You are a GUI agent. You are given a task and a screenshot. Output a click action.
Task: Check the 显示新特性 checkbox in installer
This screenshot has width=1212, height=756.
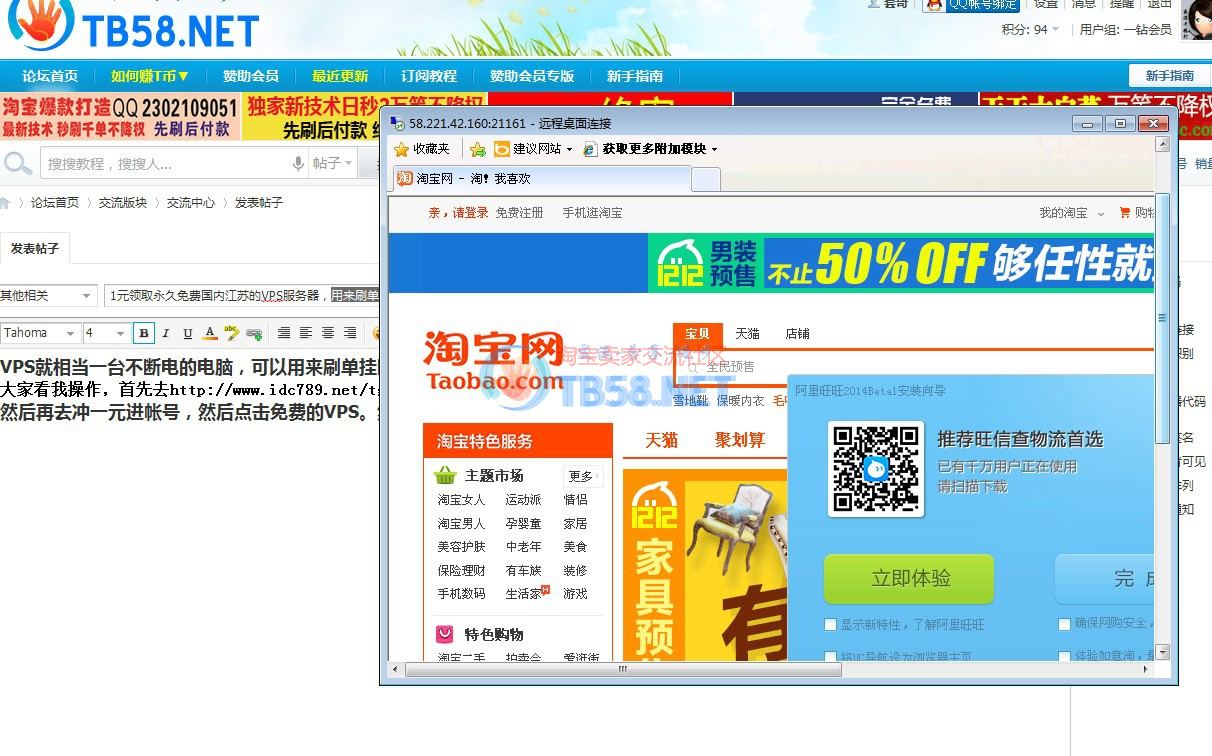point(830,624)
